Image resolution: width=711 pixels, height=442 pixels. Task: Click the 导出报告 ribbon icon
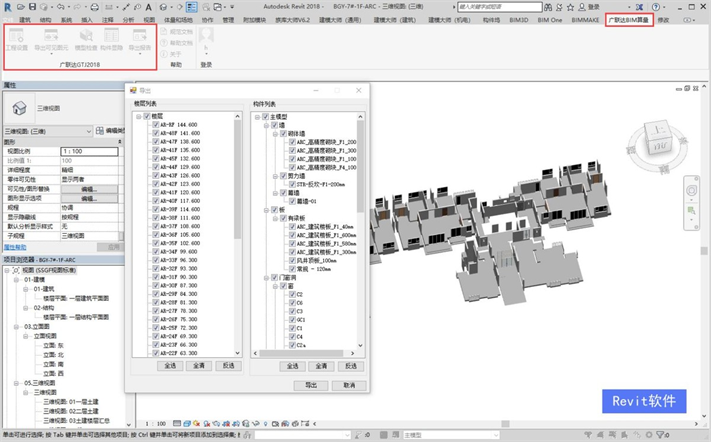(x=139, y=36)
